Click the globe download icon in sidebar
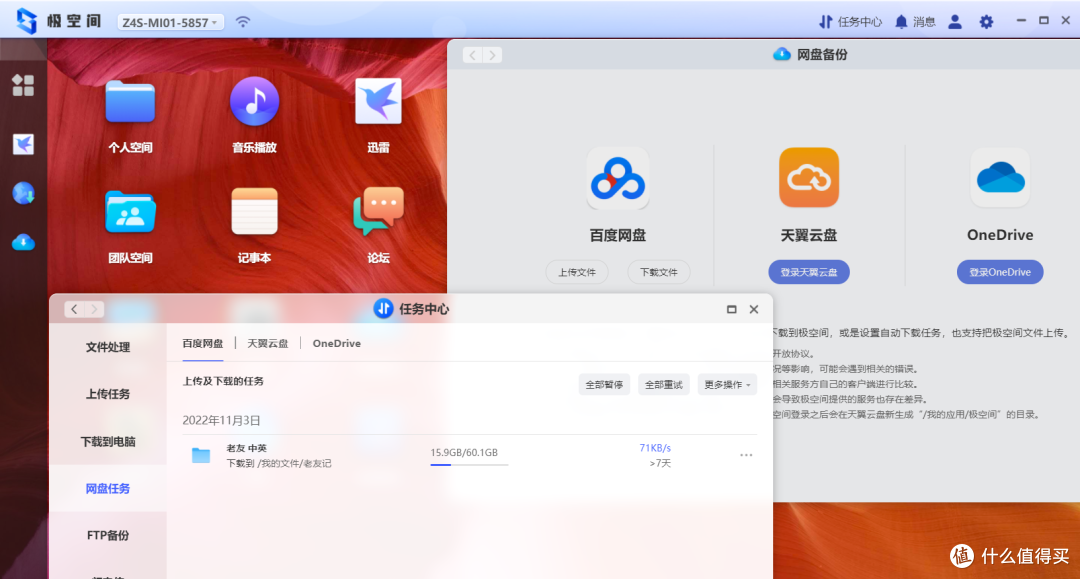 click(x=23, y=193)
